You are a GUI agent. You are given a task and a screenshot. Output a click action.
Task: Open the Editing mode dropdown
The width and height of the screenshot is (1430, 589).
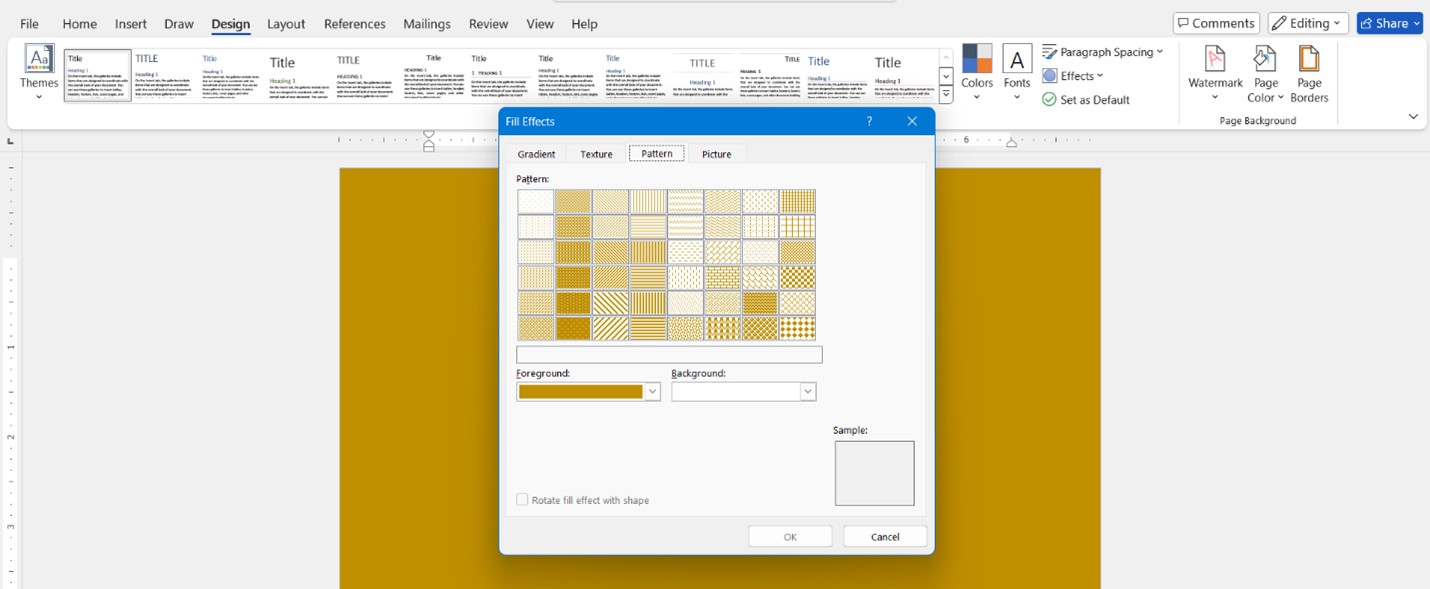point(1308,22)
